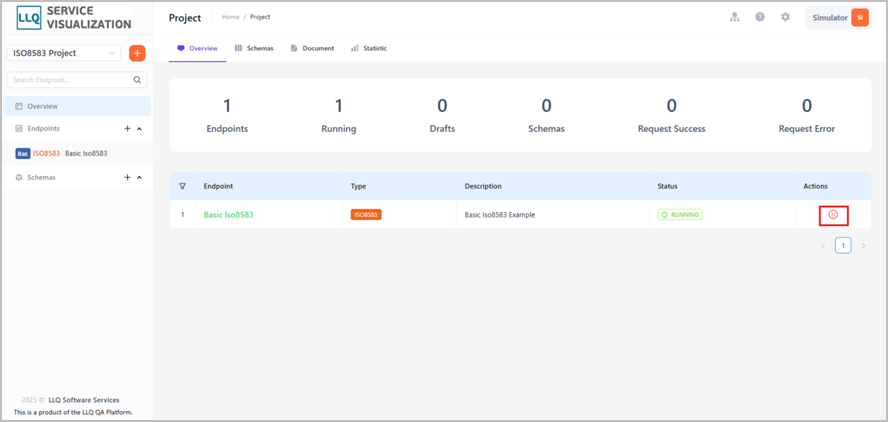This screenshot has width=888, height=422.
Task: Click the search magnifier icon
Action: 137,80
